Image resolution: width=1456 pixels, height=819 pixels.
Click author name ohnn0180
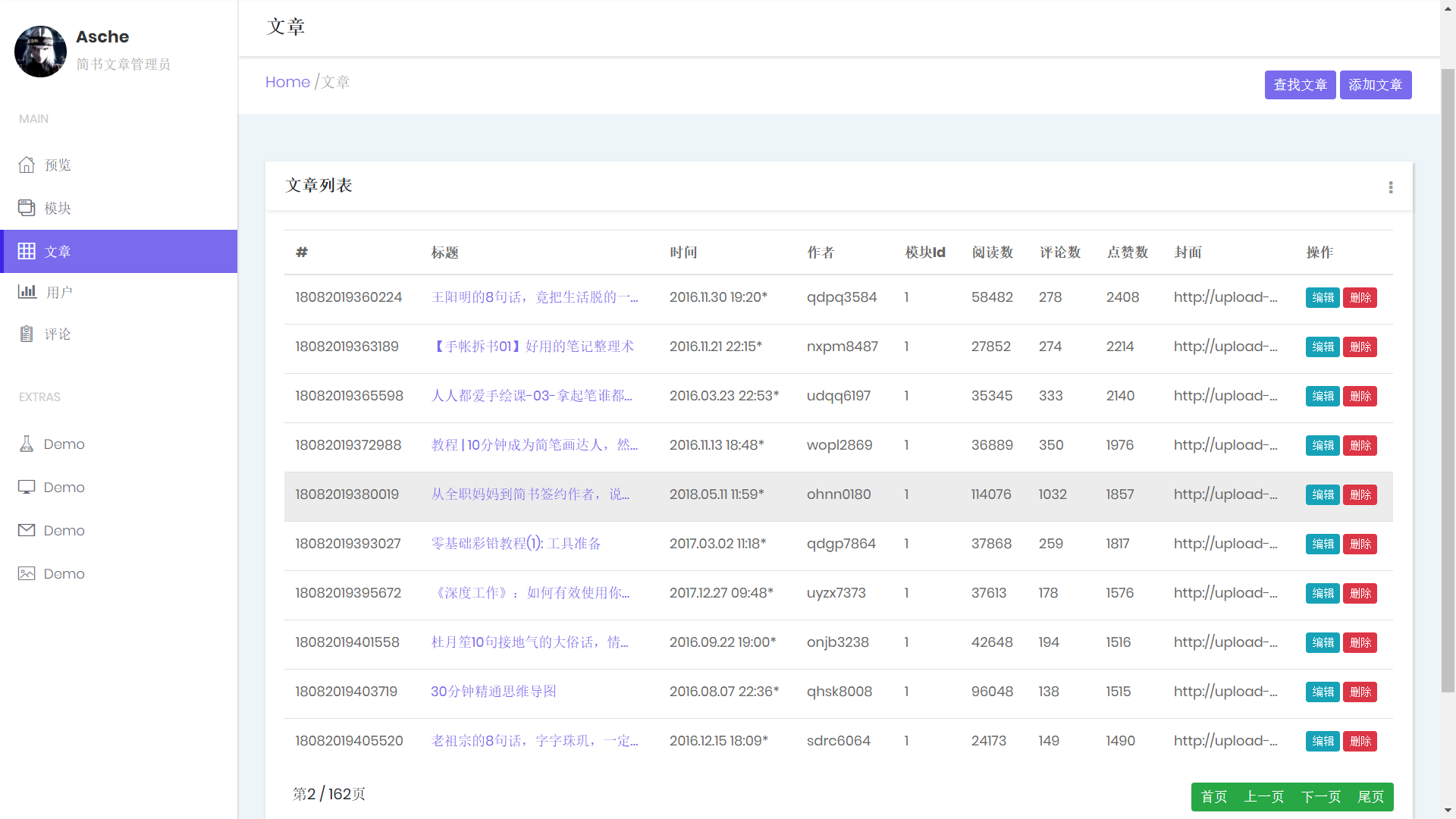pyautogui.click(x=839, y=494)
